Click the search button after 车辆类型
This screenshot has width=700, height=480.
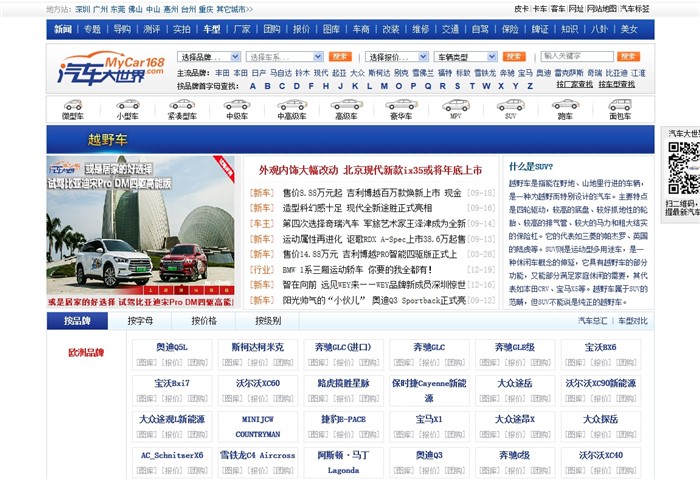(514, 57)
